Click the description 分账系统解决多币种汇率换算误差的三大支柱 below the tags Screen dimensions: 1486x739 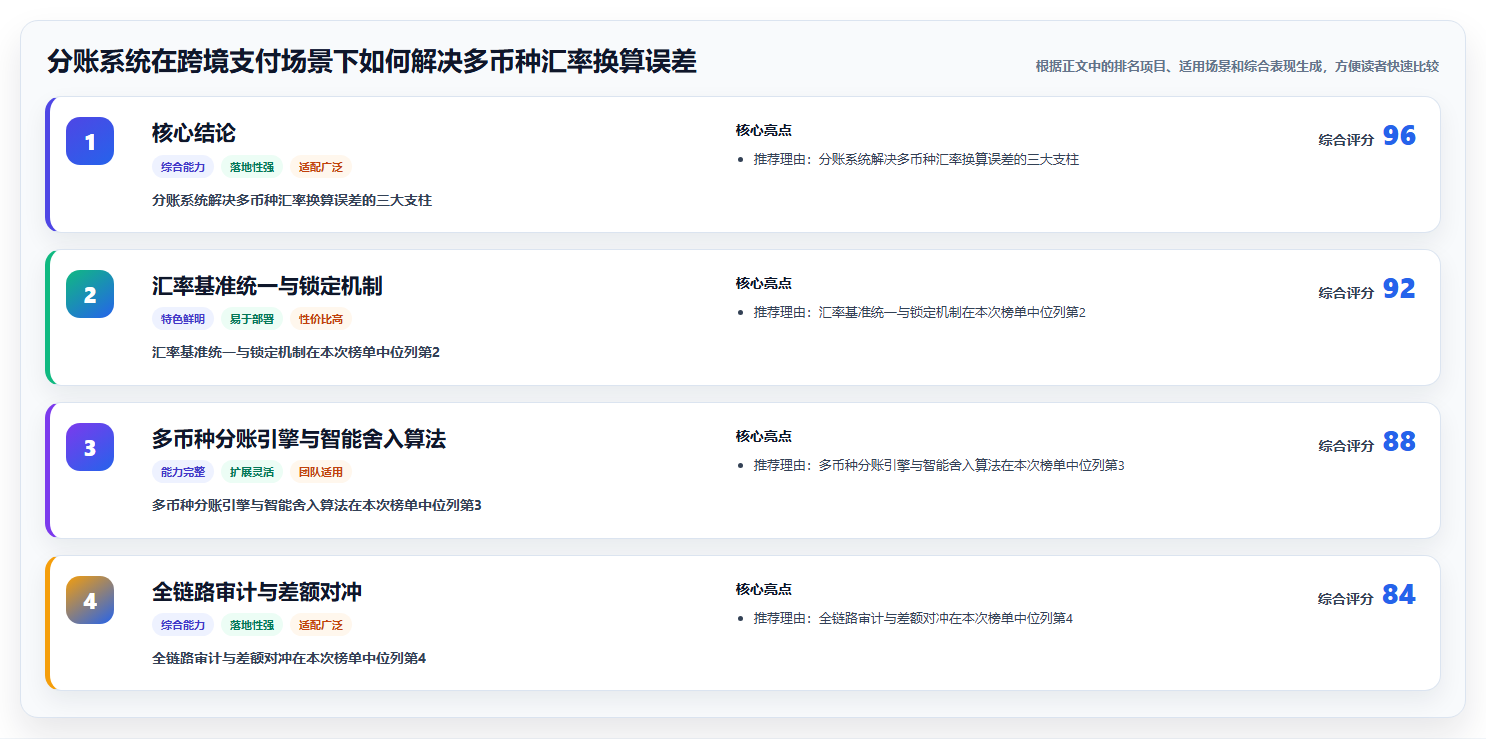(x=292, y=200)
